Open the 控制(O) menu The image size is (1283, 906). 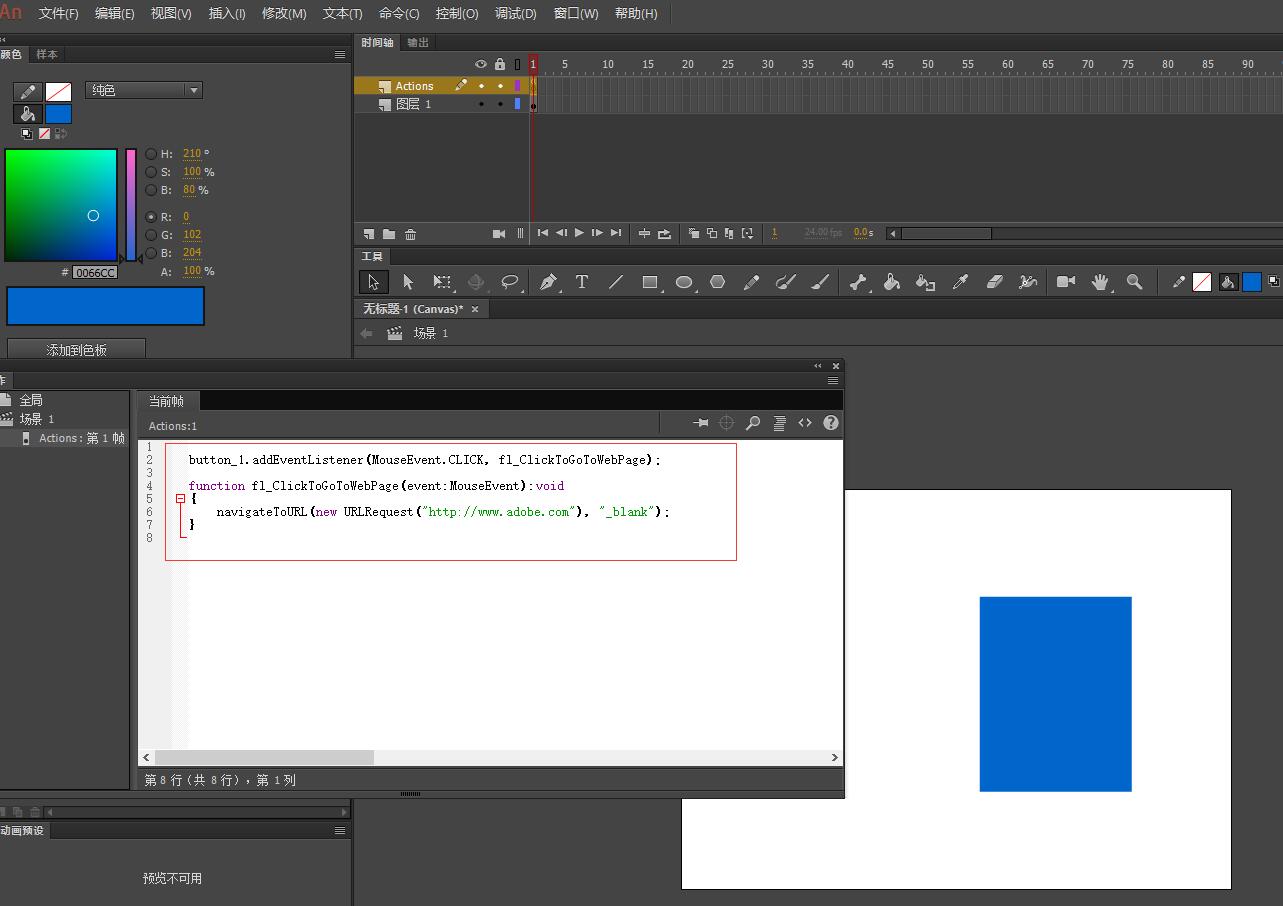[x=457, y=13]
